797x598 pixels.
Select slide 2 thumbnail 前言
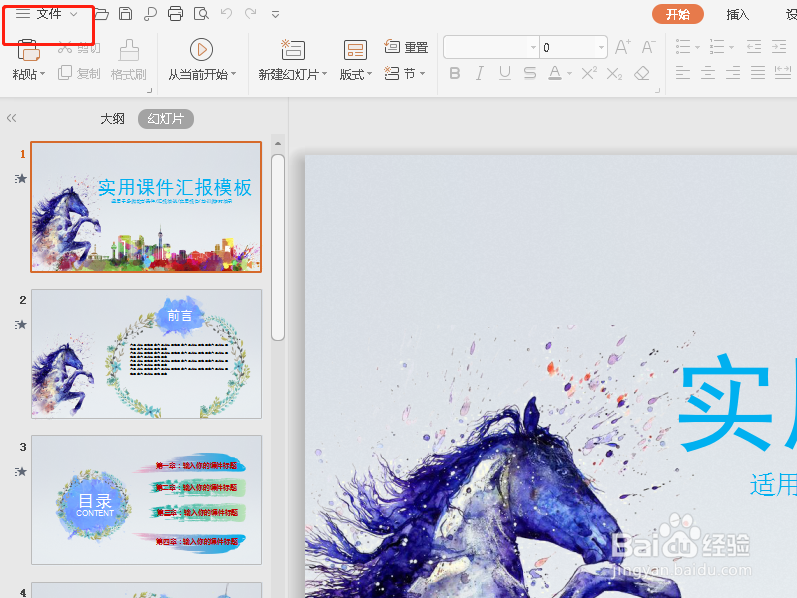[146, 354]
